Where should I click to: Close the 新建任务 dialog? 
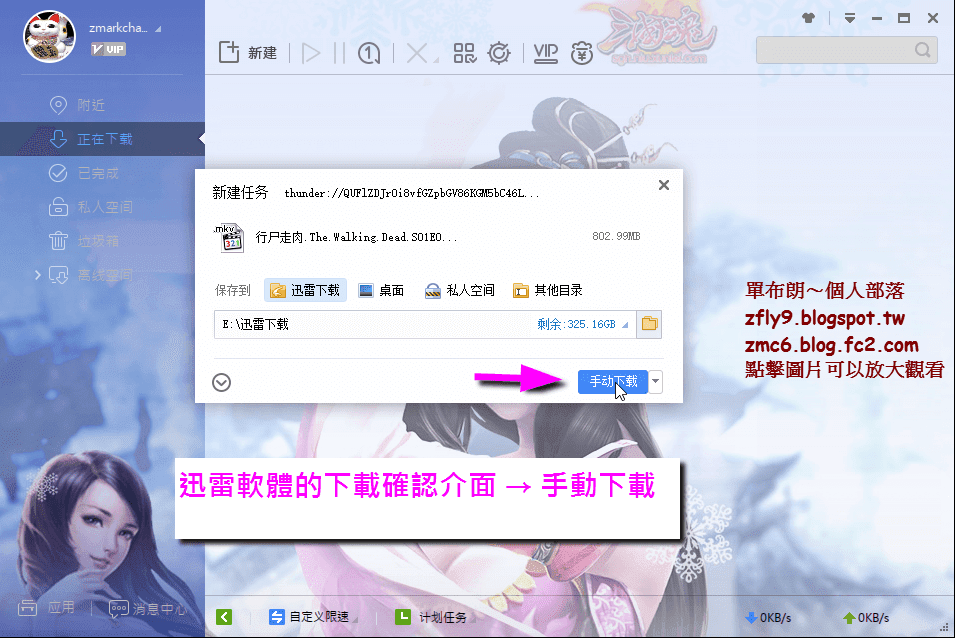[664, 185]
